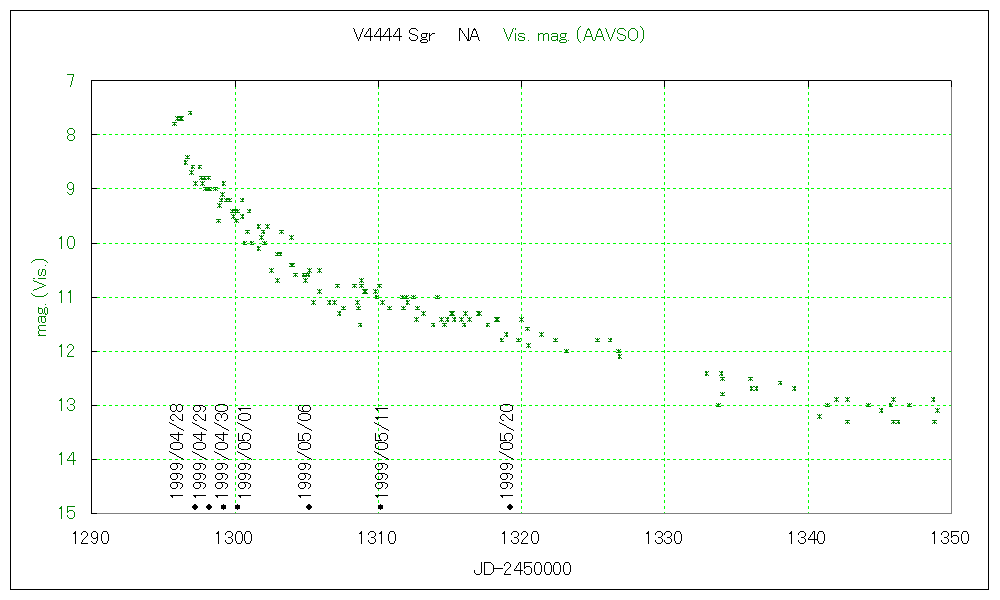Select the 1999/05/11 date marker label
Image resolution: width=1000 pixels, height=600 pixels.
381,451
